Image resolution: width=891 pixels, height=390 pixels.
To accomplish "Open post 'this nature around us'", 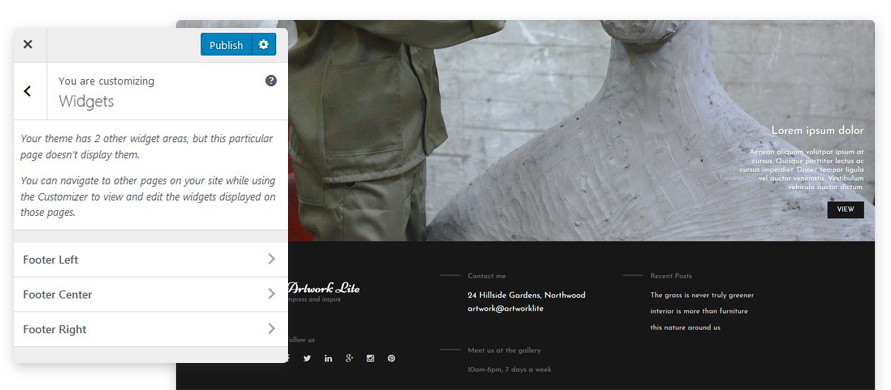I will click(685, 327).
